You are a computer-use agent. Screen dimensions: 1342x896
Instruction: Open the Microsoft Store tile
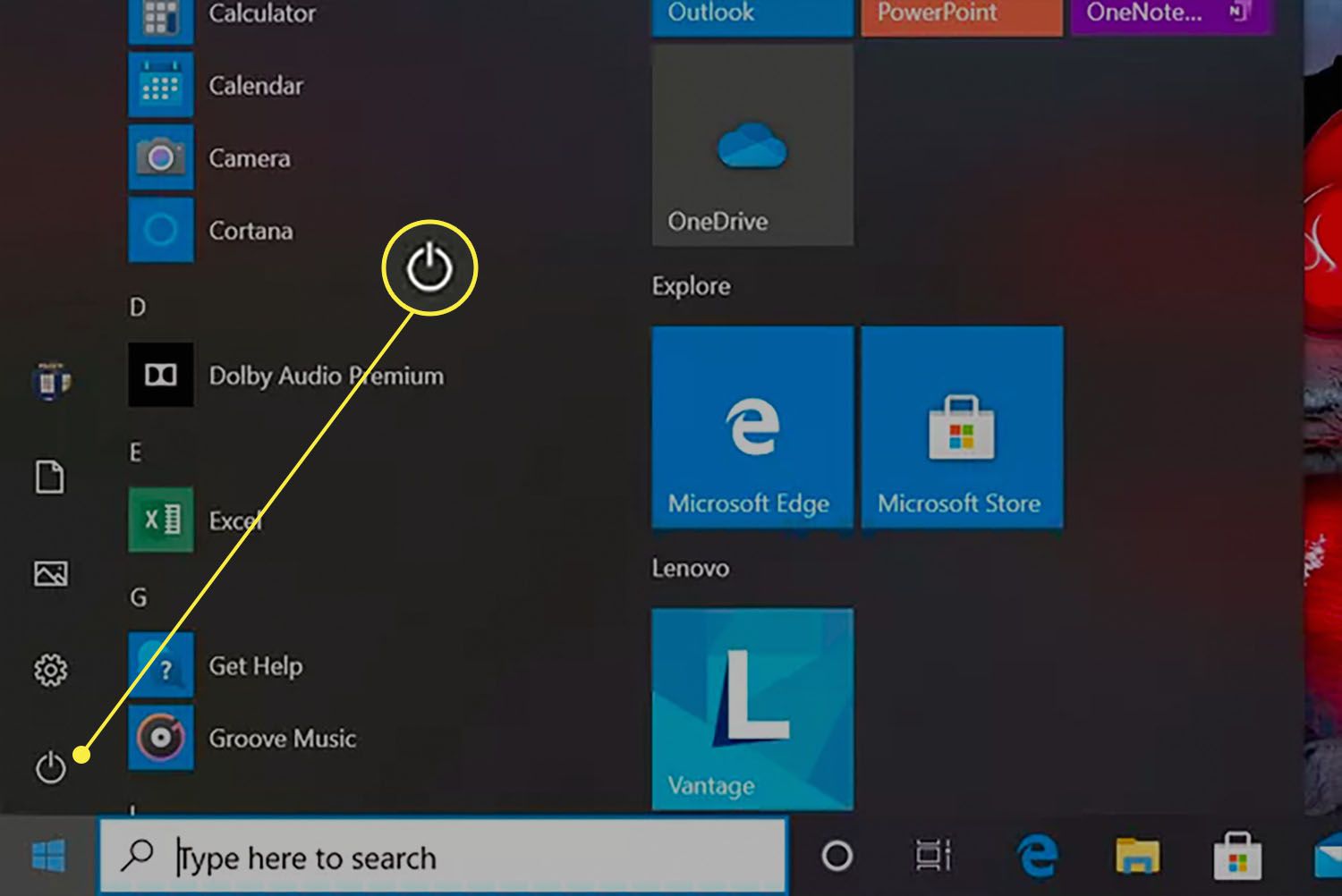962,427
